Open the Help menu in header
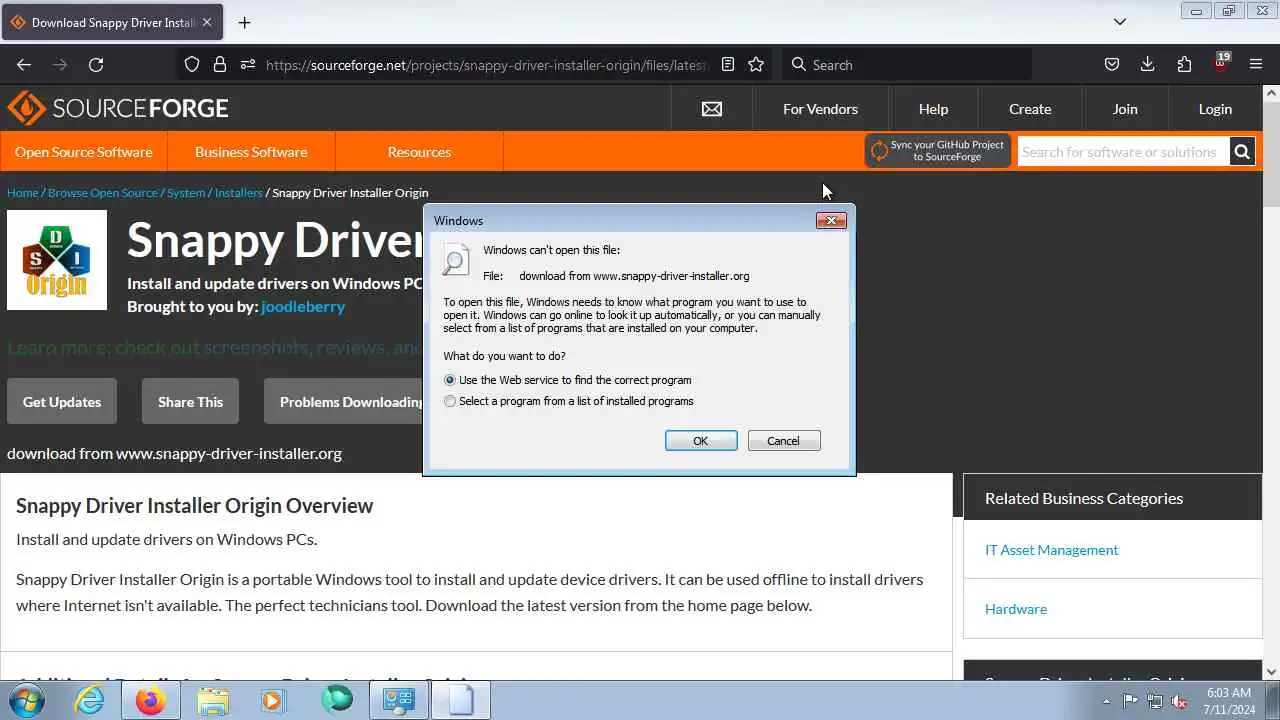Image resolution: width=1280 pixels, height=720 pixels. coord(933,109)
